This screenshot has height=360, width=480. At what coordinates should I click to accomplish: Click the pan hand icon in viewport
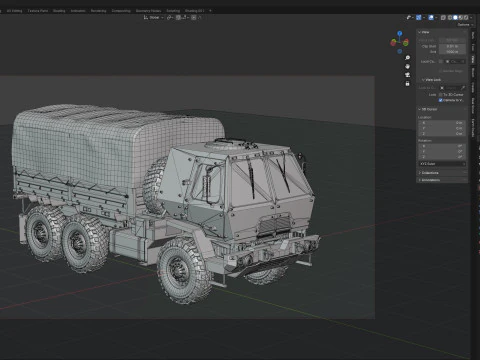[x=407, y=66]
